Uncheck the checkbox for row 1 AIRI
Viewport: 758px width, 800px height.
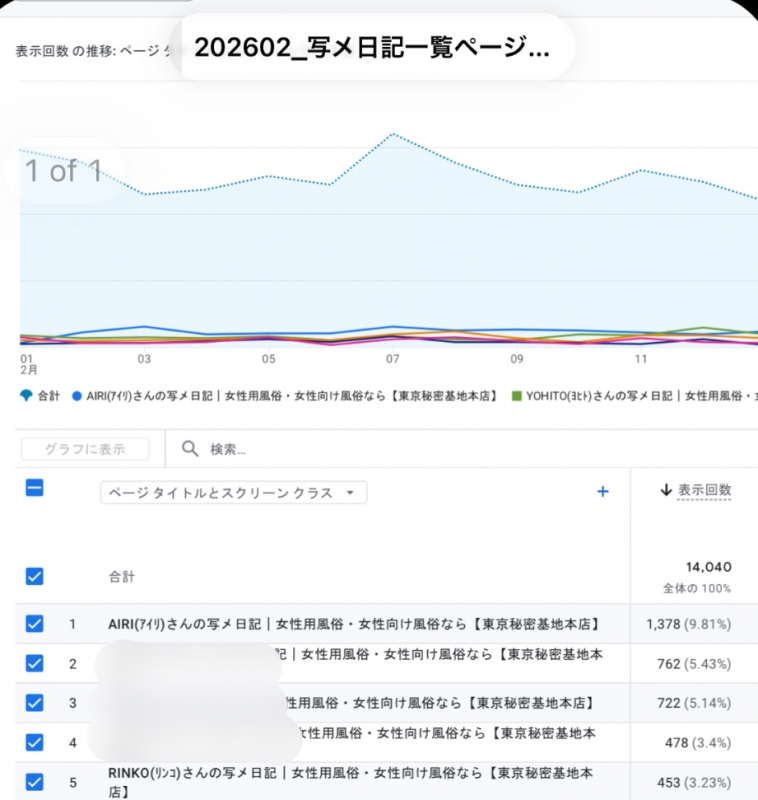34,624
